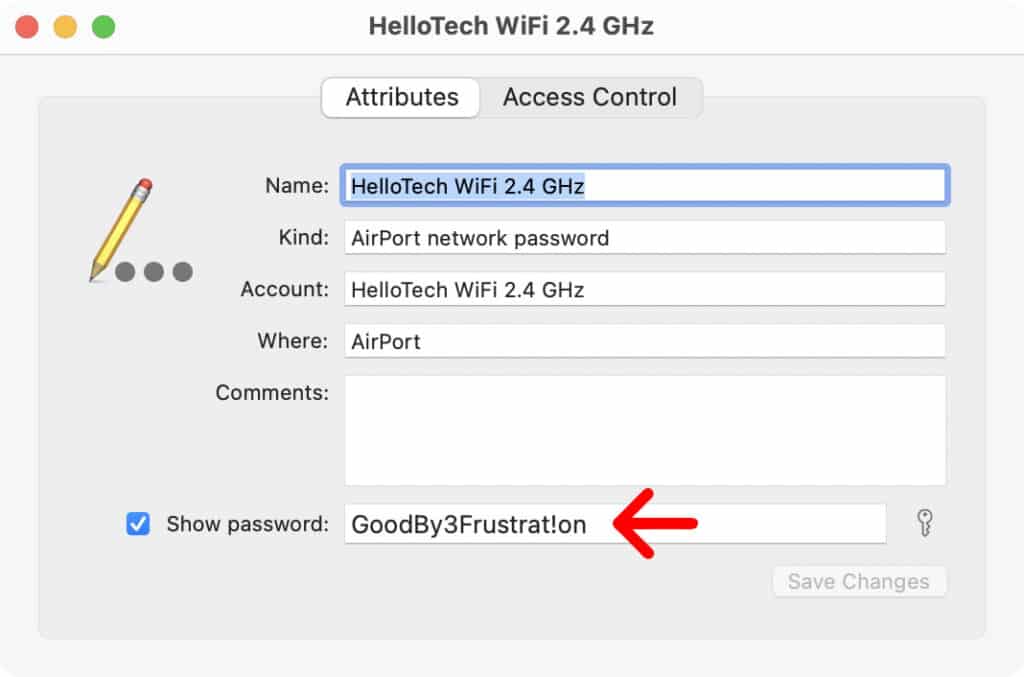Click the Where field showing AirPort
This screenshot has width=1024, height=677.
click(x=646, y=340)
